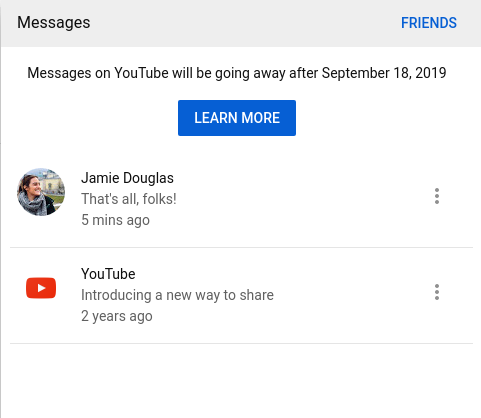481x418 pixels.
Task: Select the YouTube sender name in list
Action: point(108,274)
